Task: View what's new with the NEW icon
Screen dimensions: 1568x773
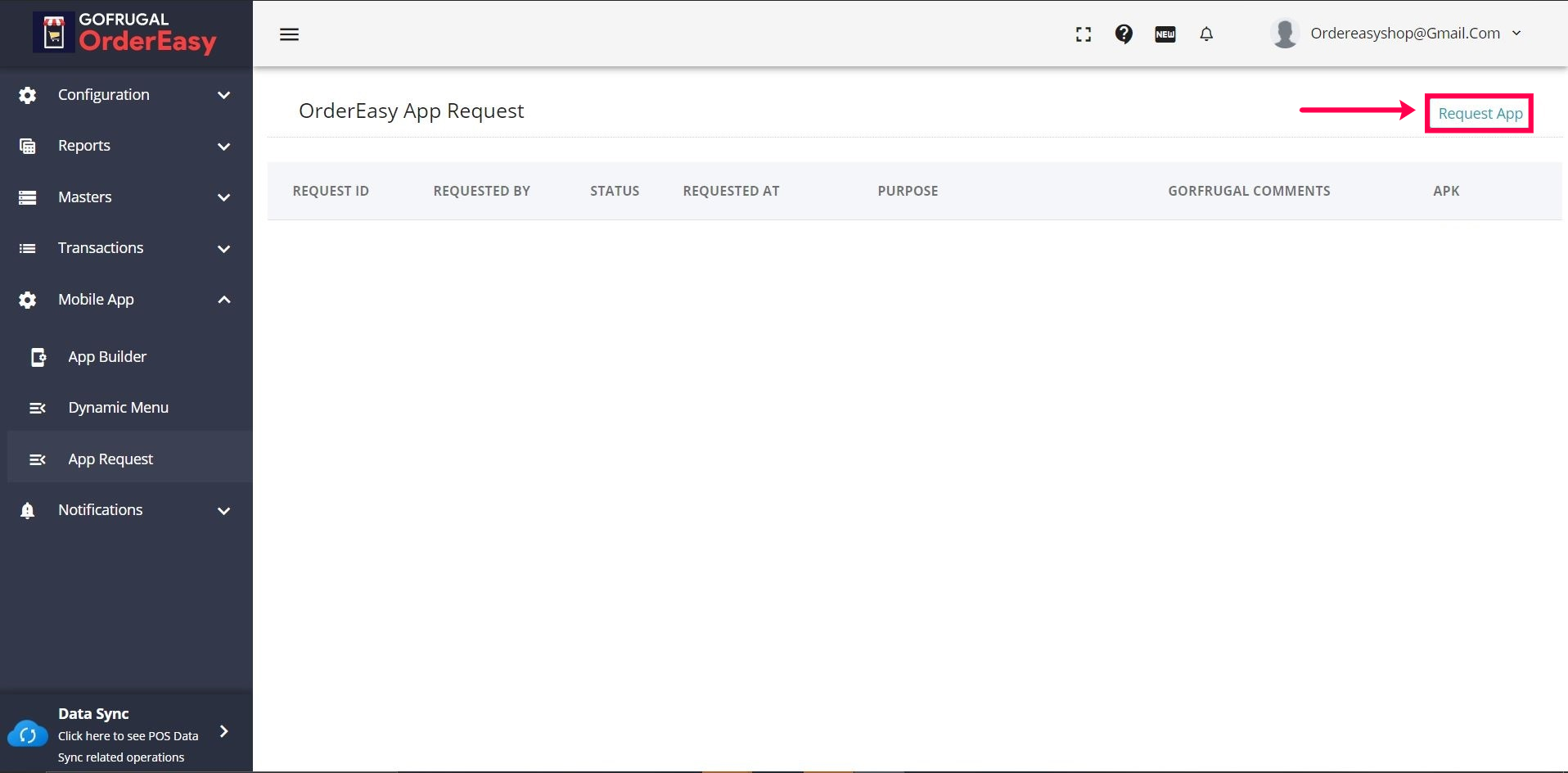Action: coord(1165,34)
